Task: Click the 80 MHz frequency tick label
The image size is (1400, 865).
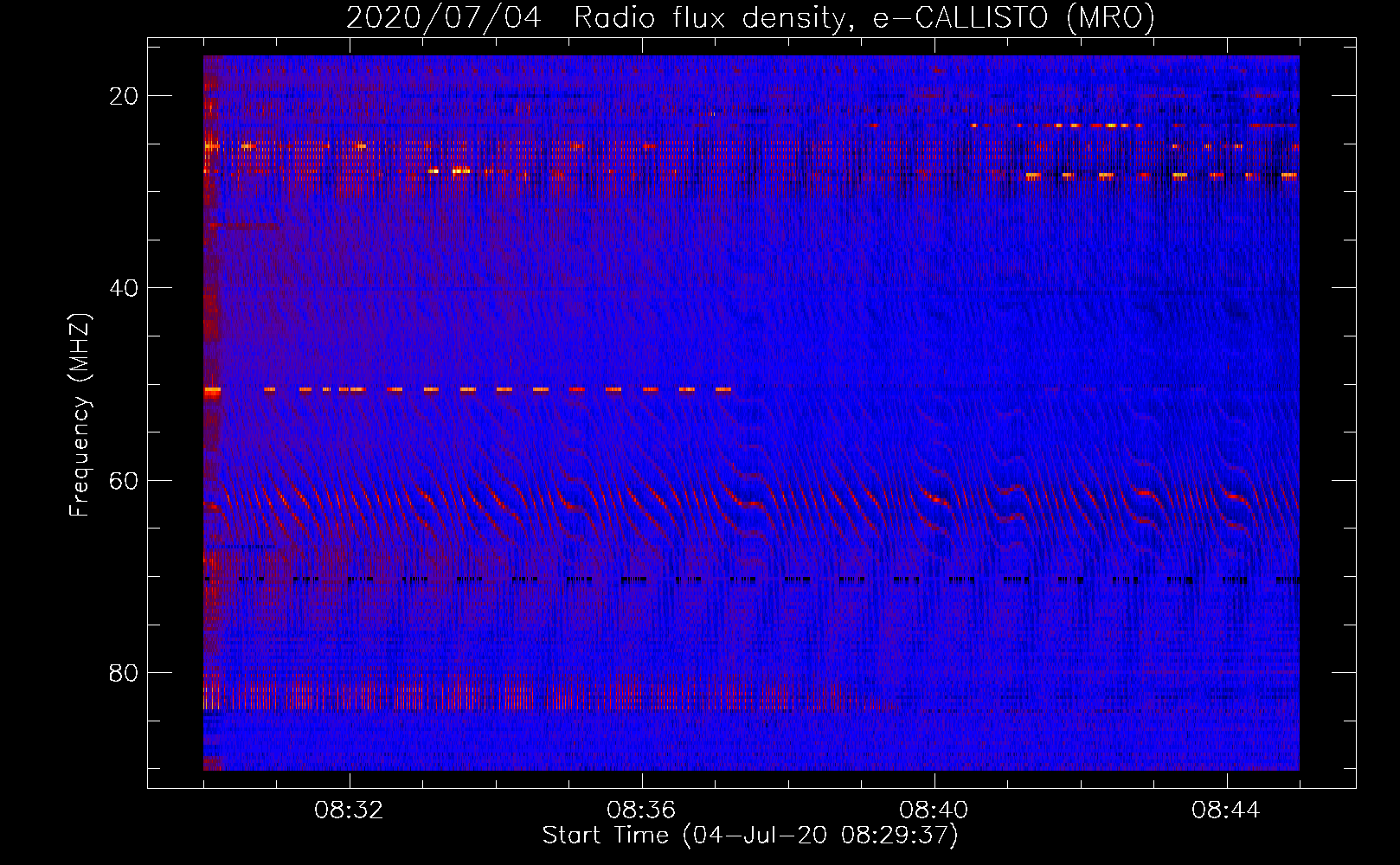Action: tap(124, 672)
